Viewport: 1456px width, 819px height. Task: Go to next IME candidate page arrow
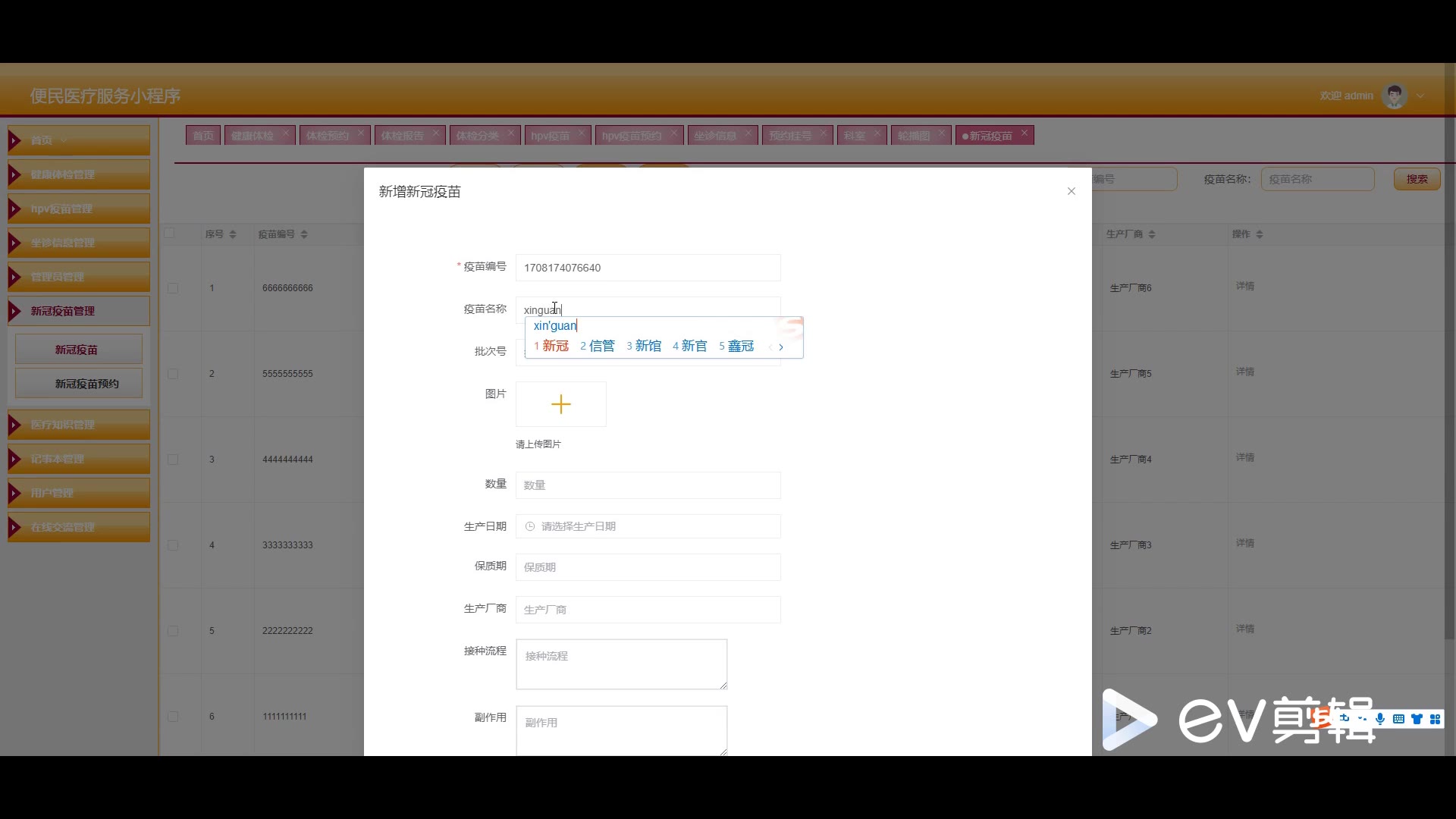[781, 347]
